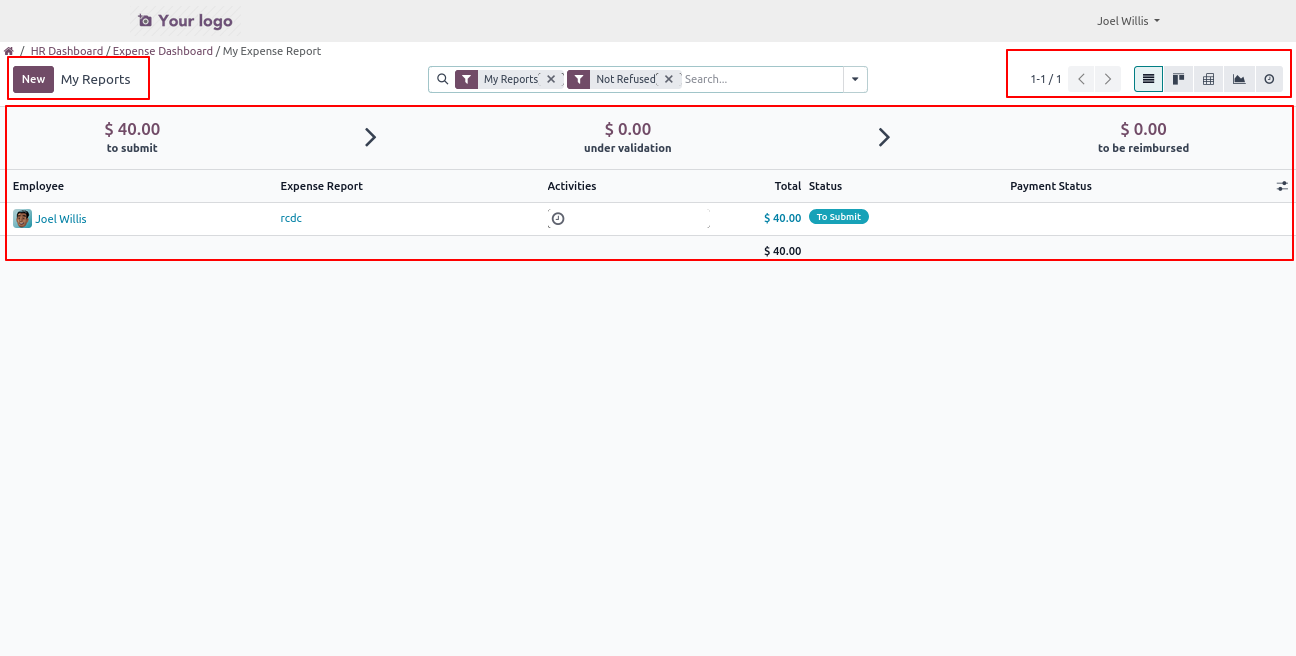Image resolution: width=1296 pixels, height=656 pixels.
Task: Open the graph chart view
Action: click(1239, 79)
